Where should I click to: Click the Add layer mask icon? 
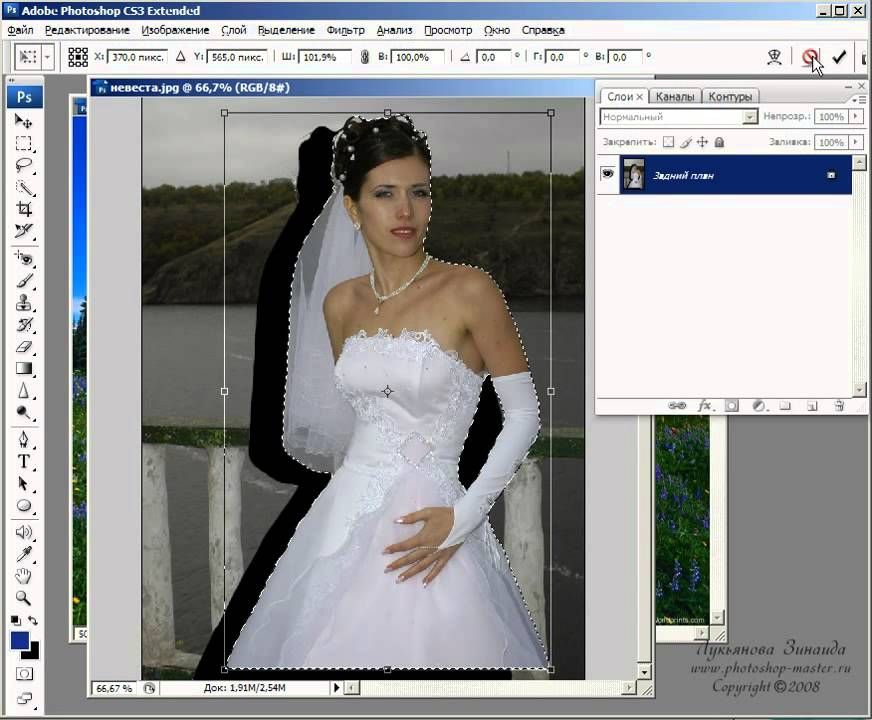[x=731, y=406]
